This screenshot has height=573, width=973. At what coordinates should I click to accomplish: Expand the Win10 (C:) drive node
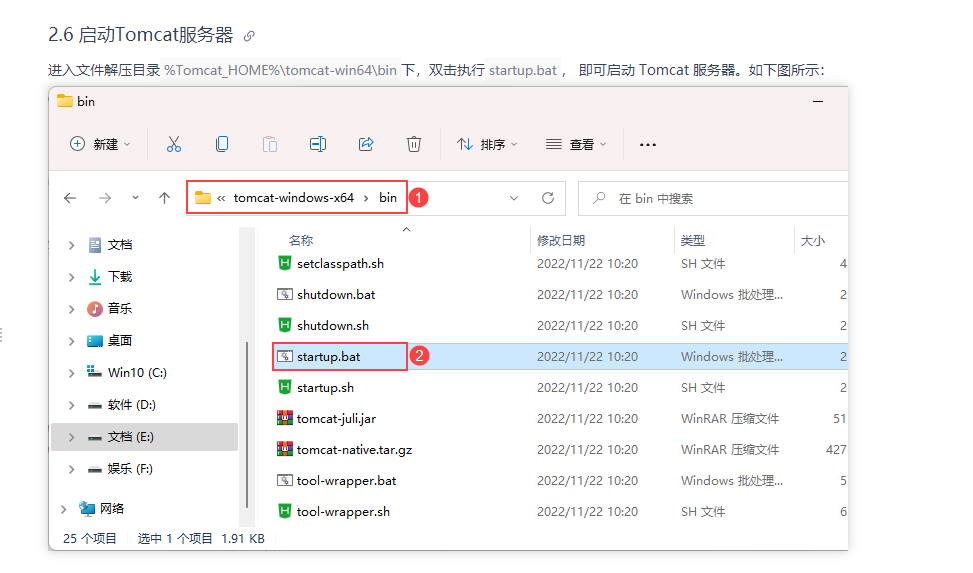[71, 373]
